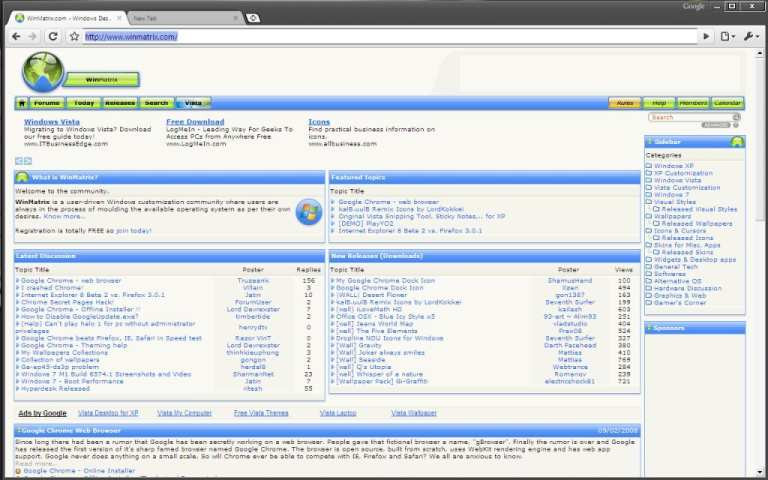Viewport: 768px width, 480px height.
Task: Open the Wallpapers category
Action: tap(672, 216)
